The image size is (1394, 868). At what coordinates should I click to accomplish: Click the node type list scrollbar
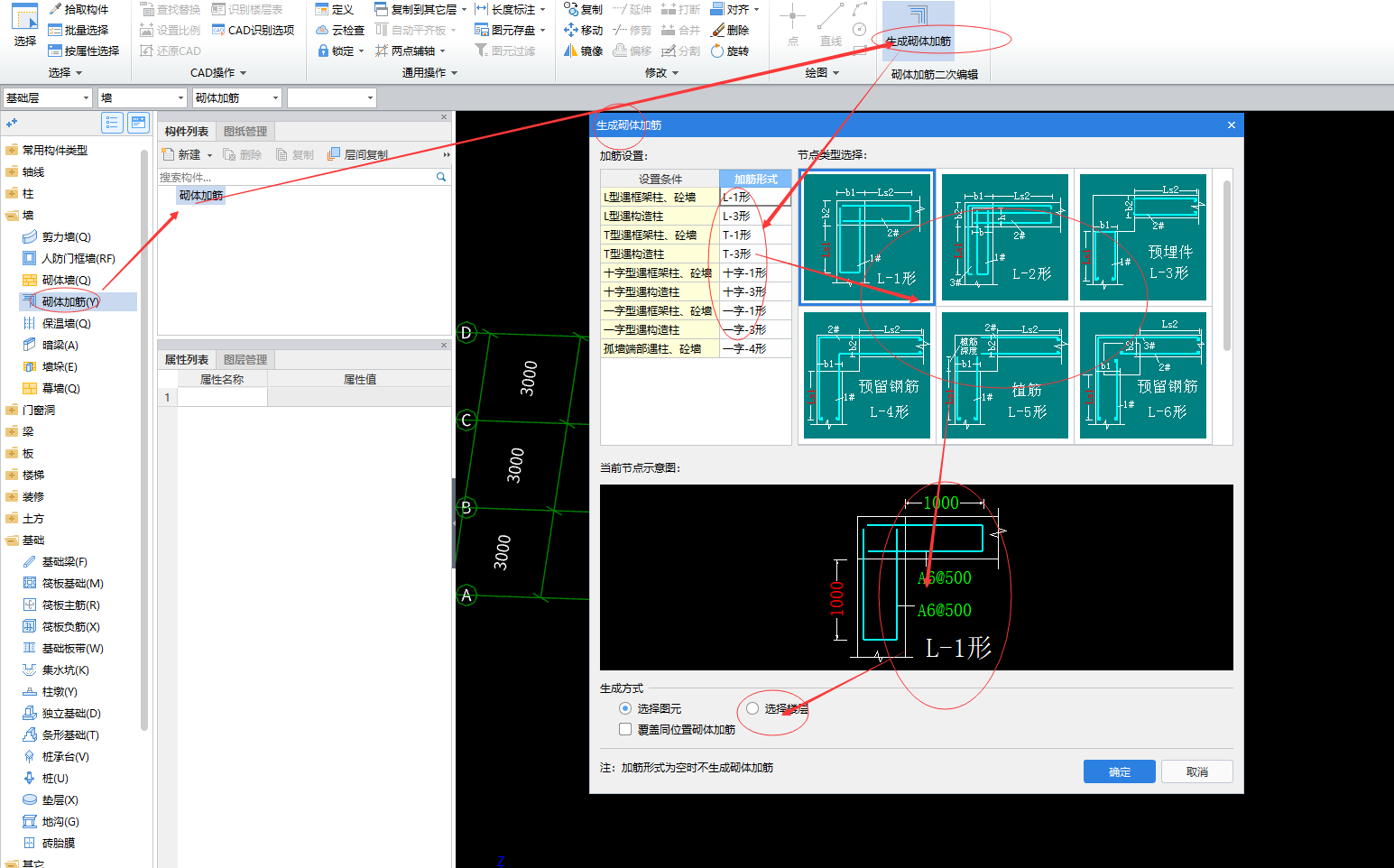(1227, 265)
